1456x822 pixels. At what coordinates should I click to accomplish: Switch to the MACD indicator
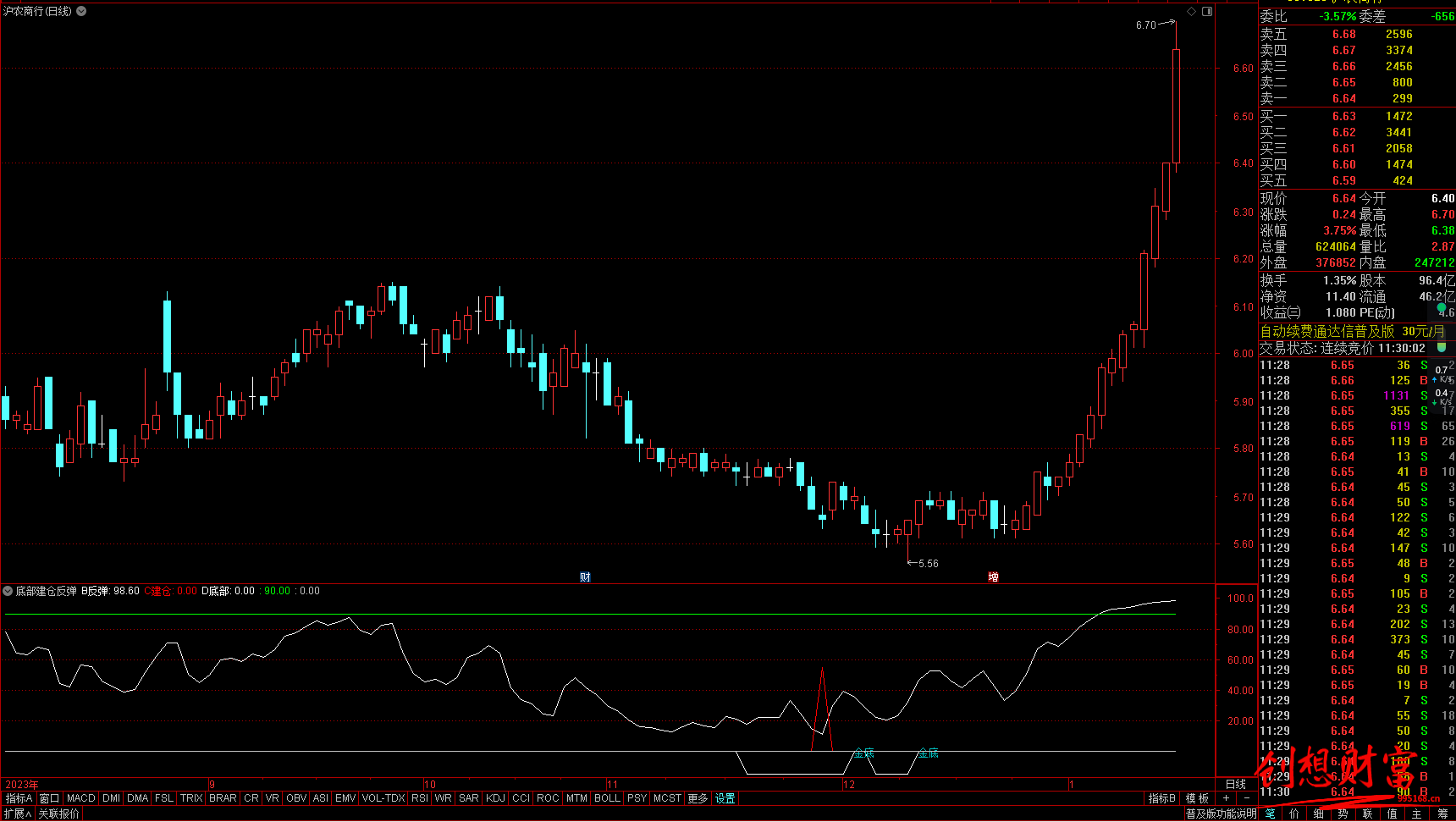click(x=81, y=798)
